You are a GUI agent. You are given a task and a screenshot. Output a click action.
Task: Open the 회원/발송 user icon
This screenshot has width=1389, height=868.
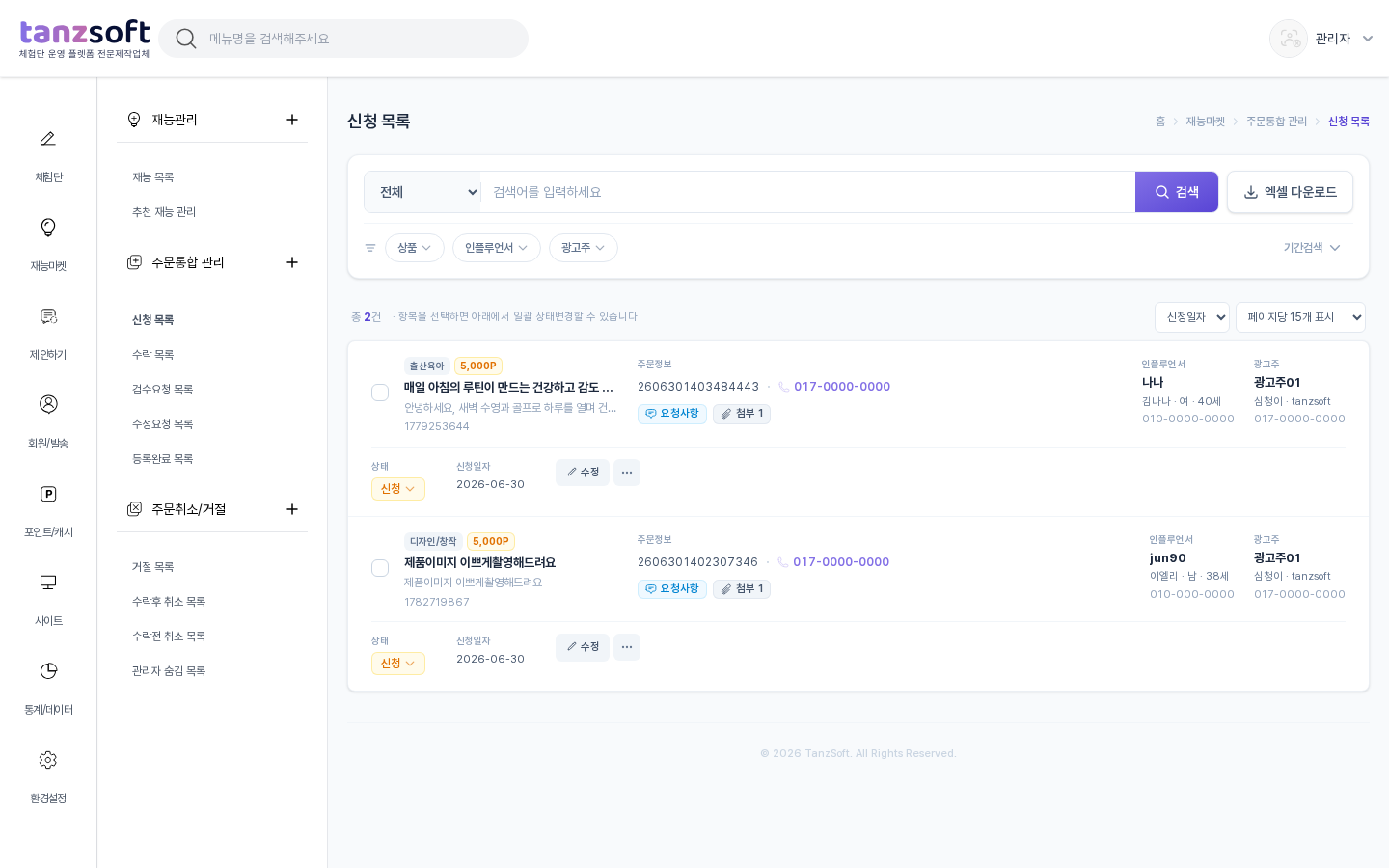coord(48,404)
